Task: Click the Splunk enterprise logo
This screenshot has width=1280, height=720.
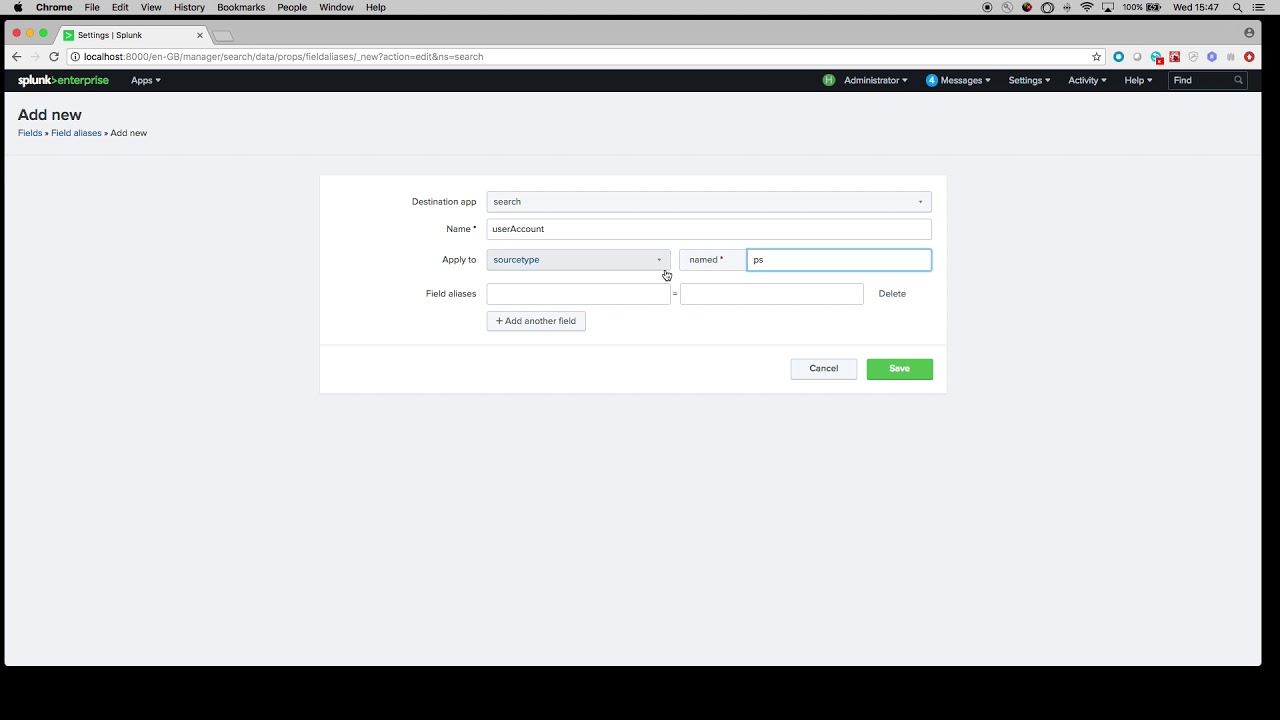Action: click(x=63, y=80)
